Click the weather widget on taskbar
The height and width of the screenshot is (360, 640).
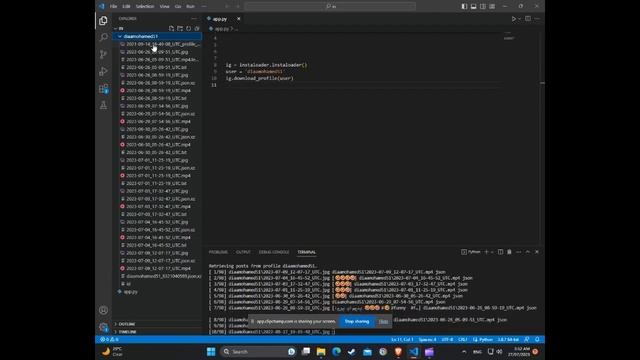click(112, 351)
